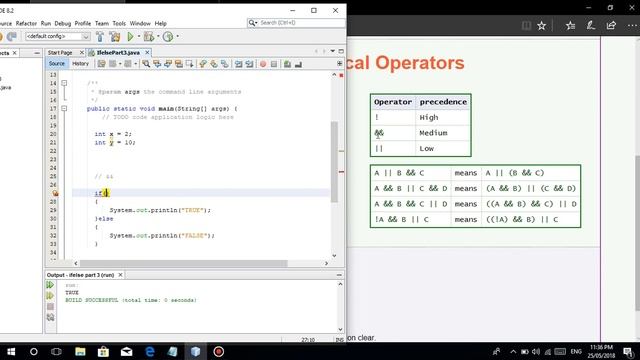Click the Last Edit editor toolbar icon
The image size is (640, 360).
coord(102,64)
